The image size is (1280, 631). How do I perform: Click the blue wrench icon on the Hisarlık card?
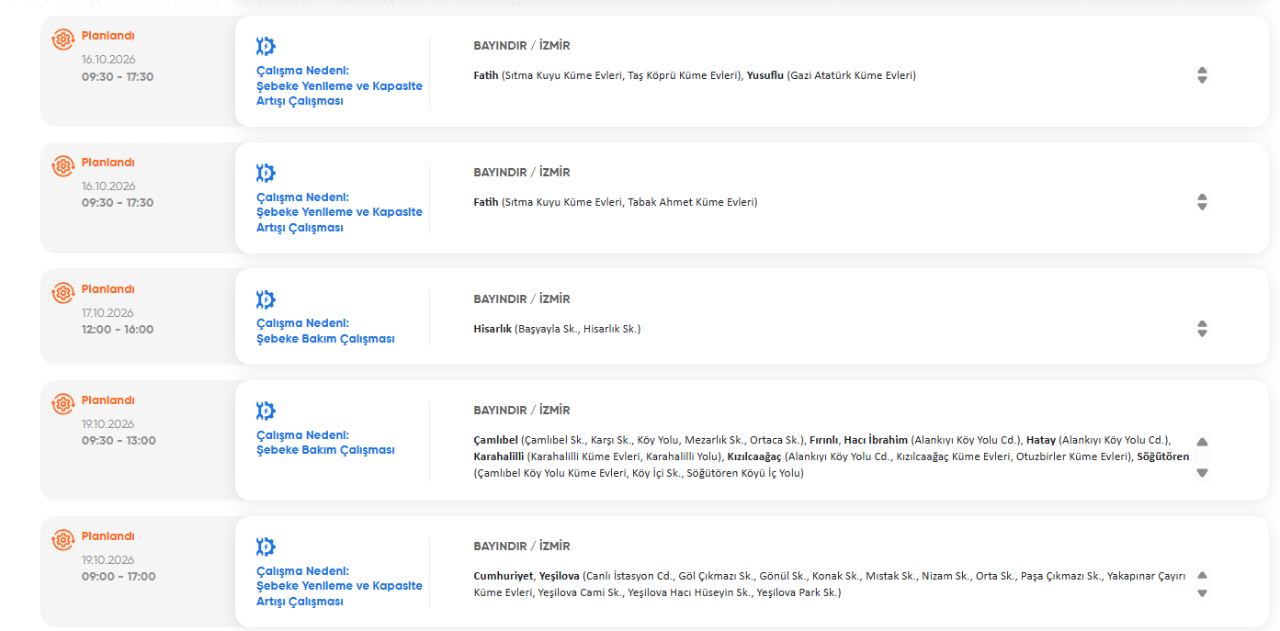point(266,299)
